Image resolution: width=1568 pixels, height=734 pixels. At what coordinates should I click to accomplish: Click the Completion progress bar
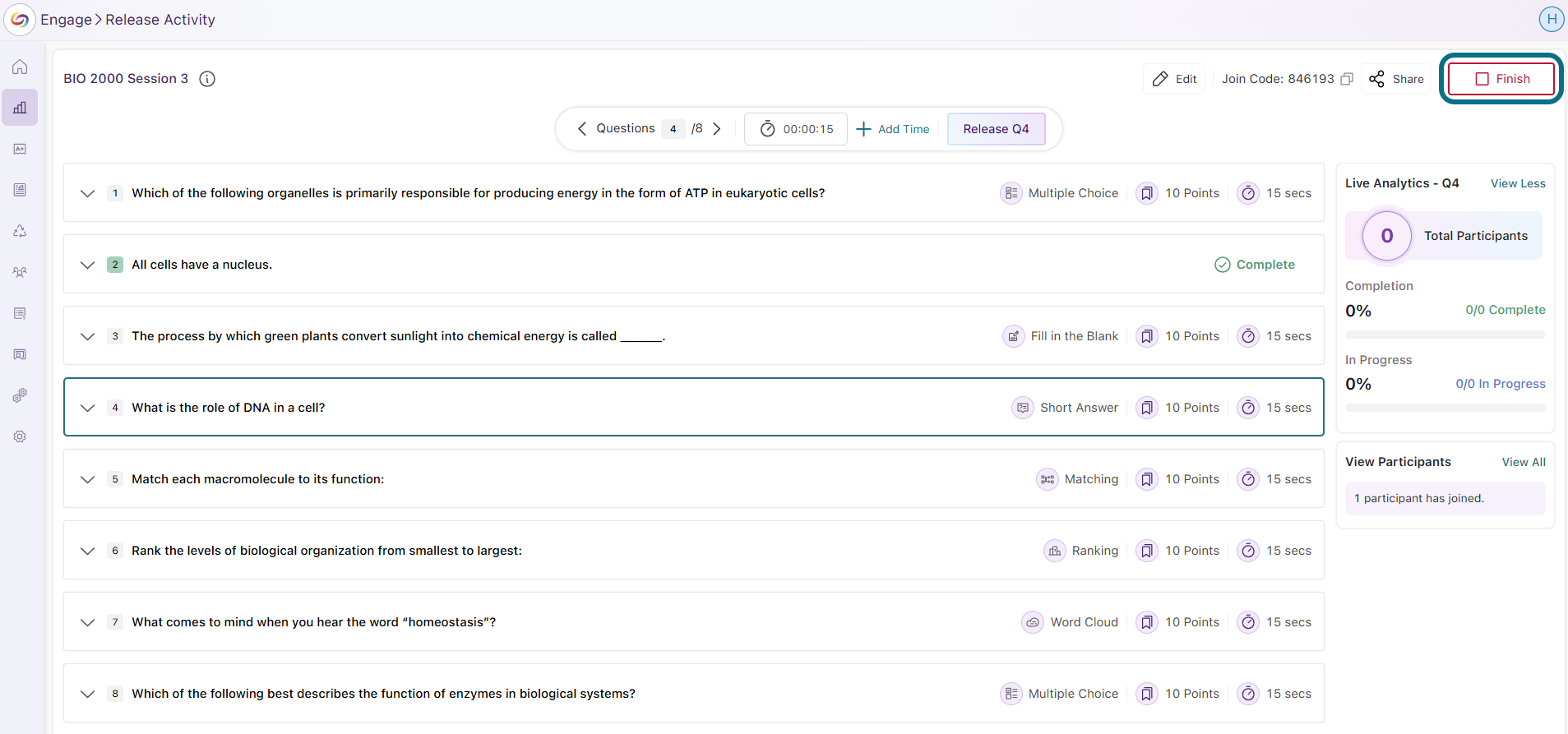tap(1445, 335)
